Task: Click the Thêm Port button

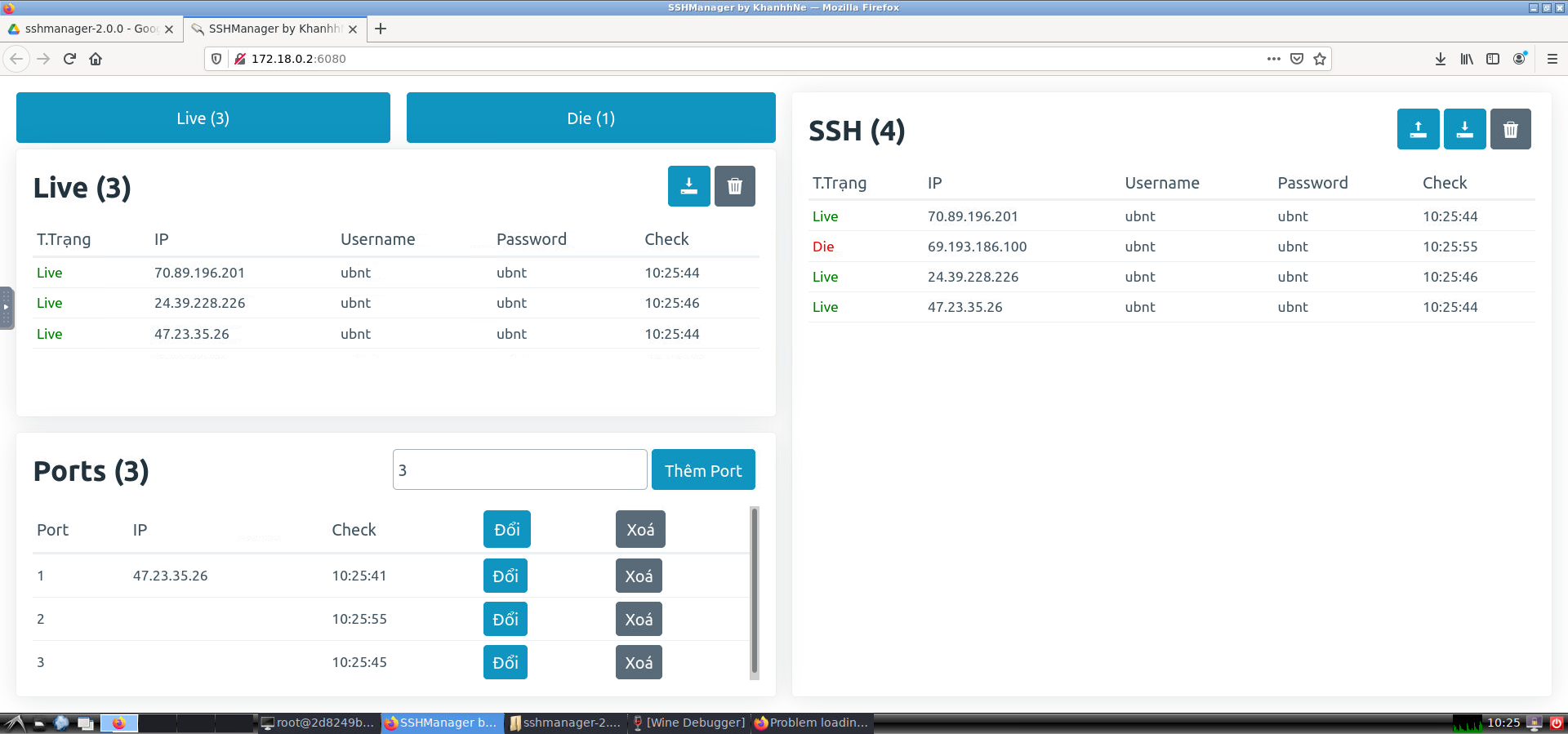Action: point(703,469)
